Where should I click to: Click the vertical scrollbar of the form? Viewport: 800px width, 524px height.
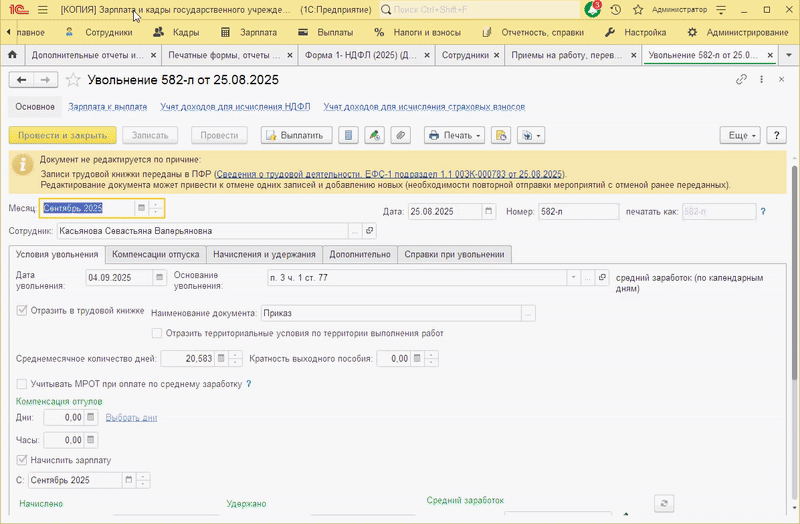tap(794, 272)
